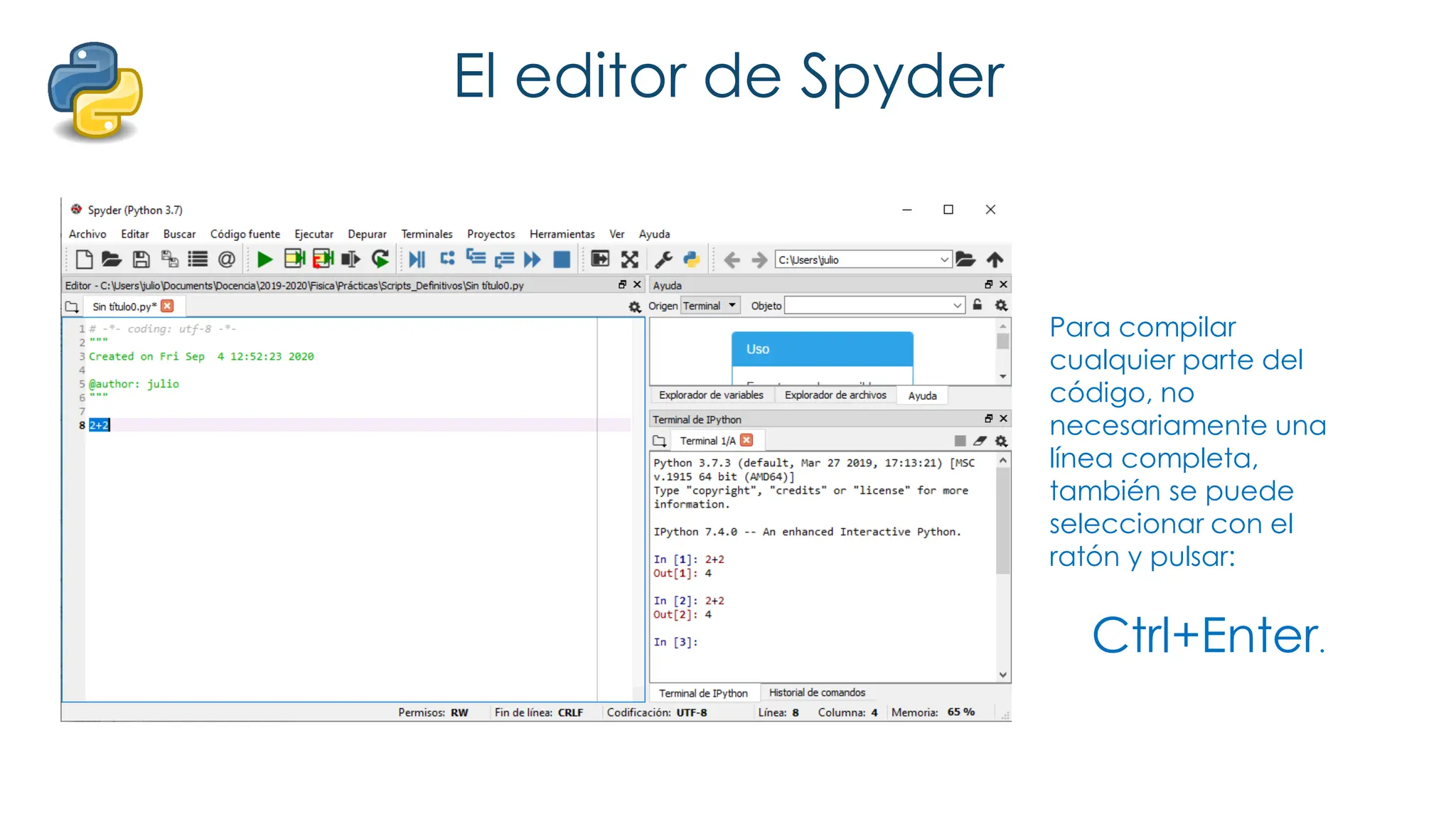Open the PYTHONPATH manager icon
Viewport: 1456px width, 819px height.
[x=691, y=259]
